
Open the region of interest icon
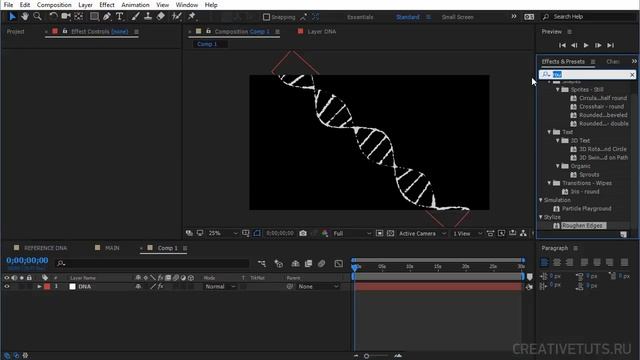pyautogui.click(x=380, y=233)
